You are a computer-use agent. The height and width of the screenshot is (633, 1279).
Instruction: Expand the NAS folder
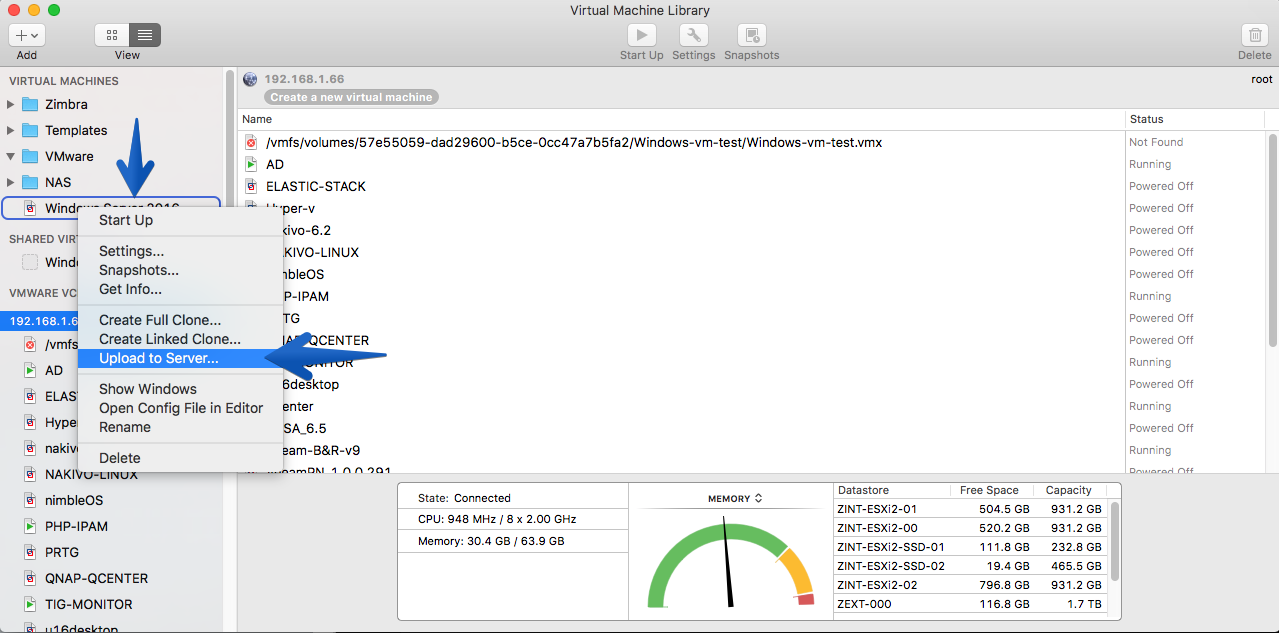pos(11,182)
